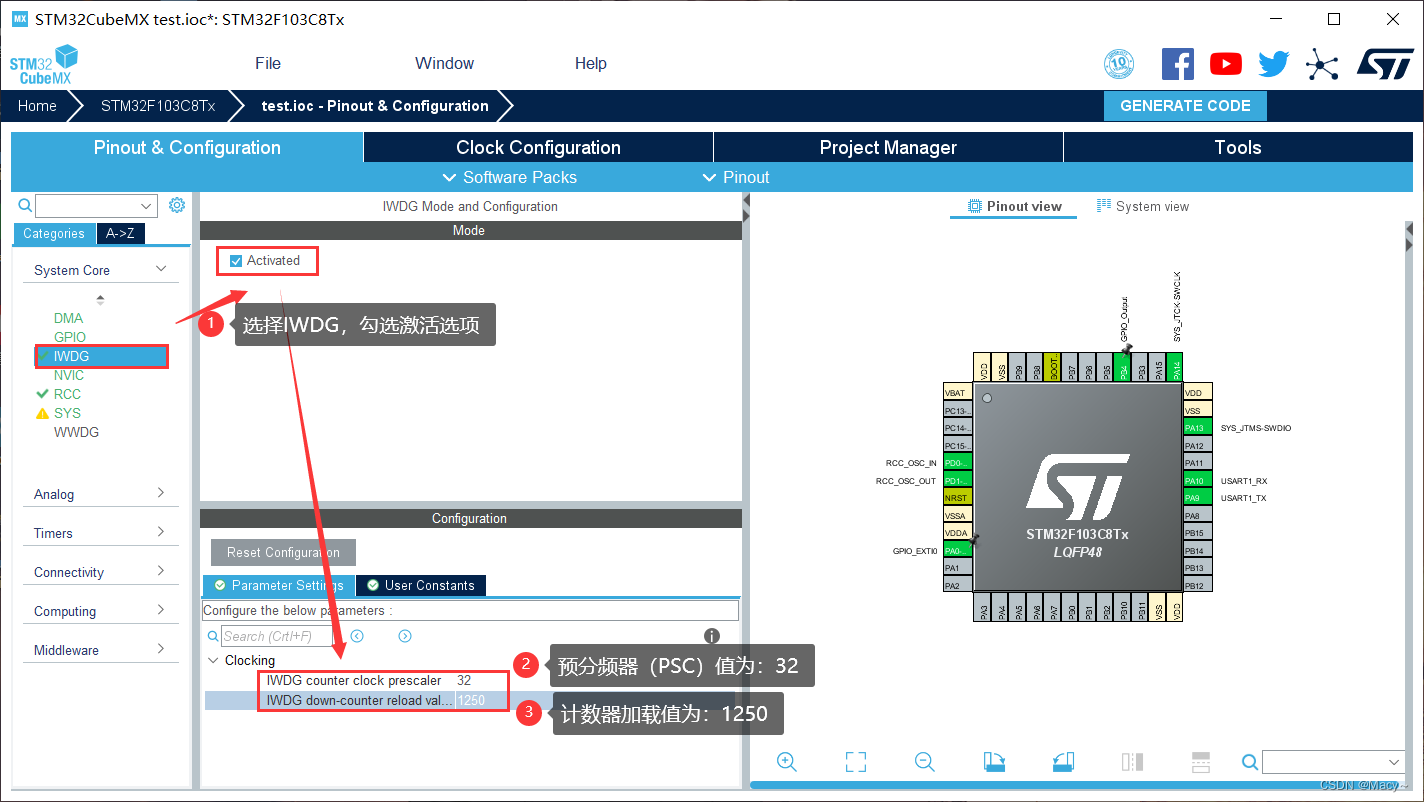Screen dimensions: 1424x802
Task: Select DMA in System Core list
Action: click(69, 318)
